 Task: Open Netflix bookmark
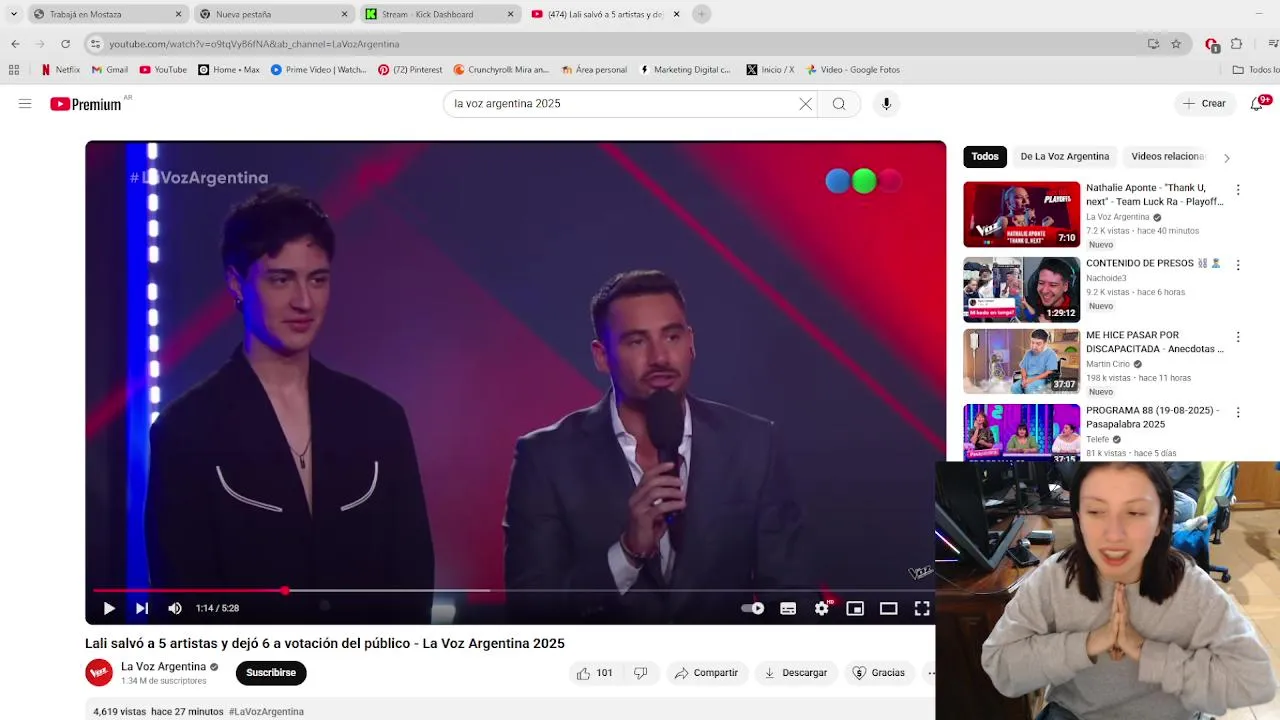coord(60,70)
